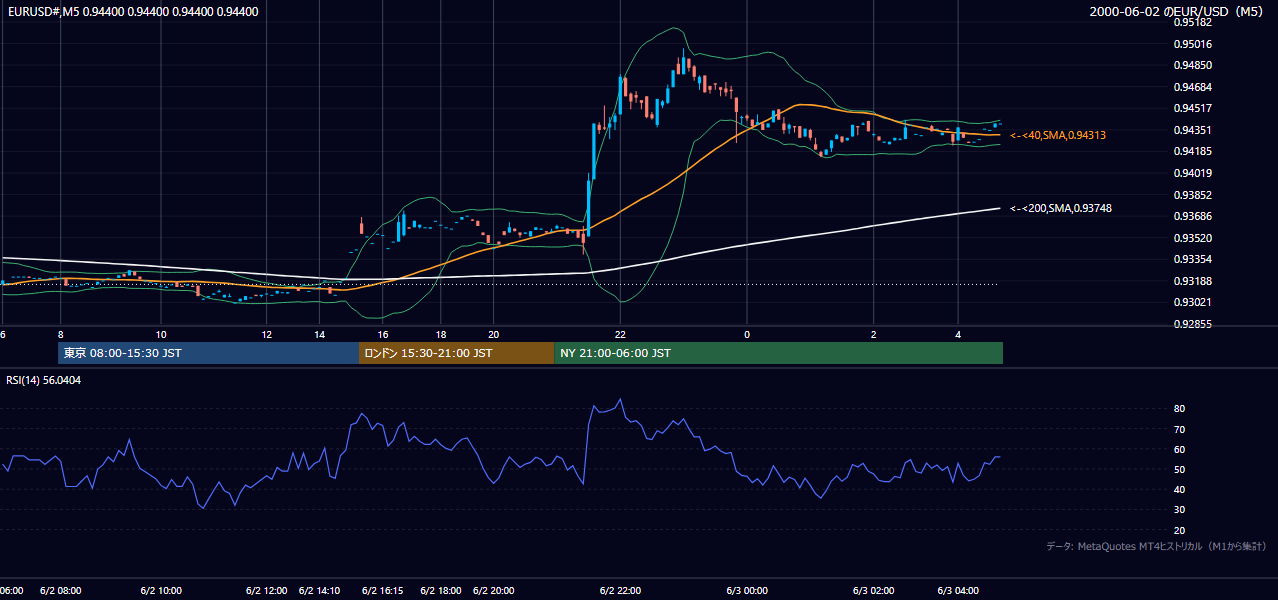Click the 0.93354 price axis label
Image resolution: width=1278 pixels, height=600 pixels.
tap(1193, 259)
